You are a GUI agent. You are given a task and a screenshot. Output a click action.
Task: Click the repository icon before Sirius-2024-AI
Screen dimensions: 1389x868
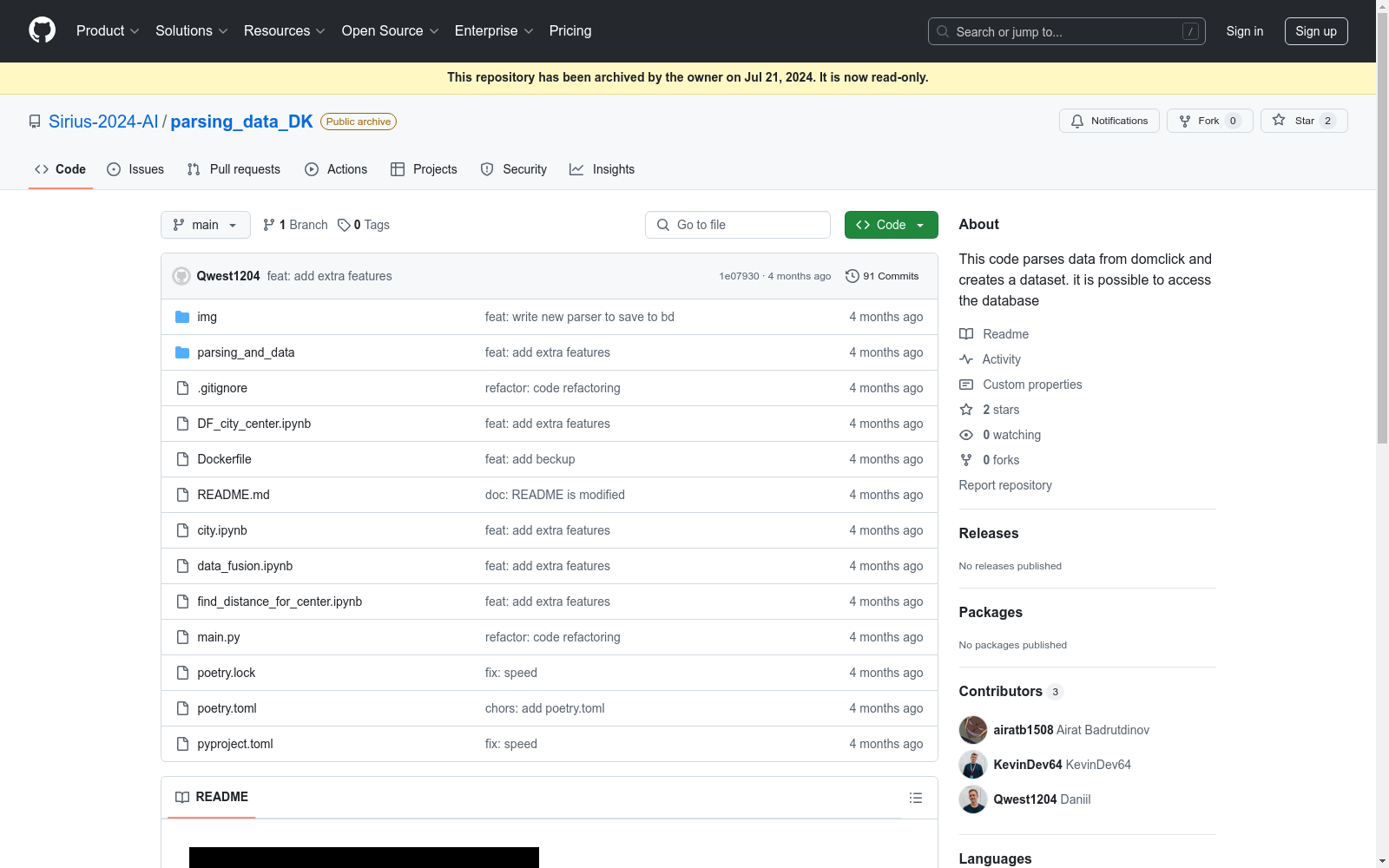35,122
